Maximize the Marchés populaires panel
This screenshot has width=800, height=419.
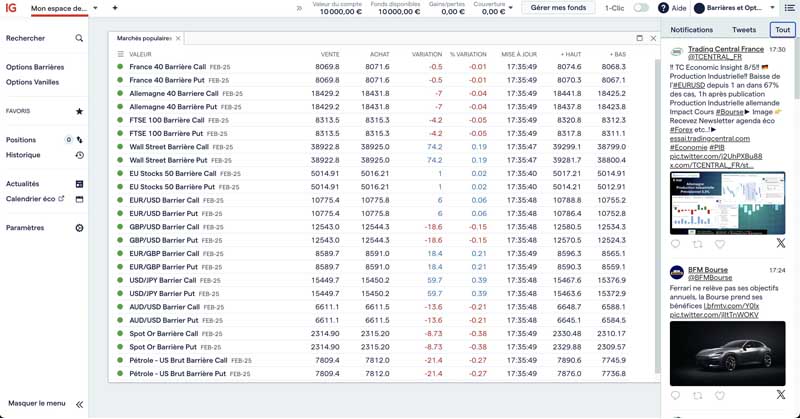(x=639, y=38)
